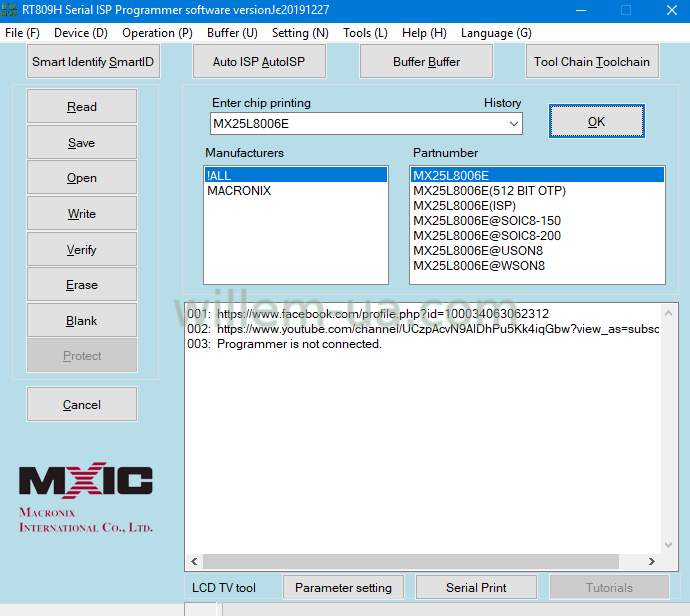Click the program icon in title bar
The image size is (690, 616).
pyautogui.click(x=9, y=10)
